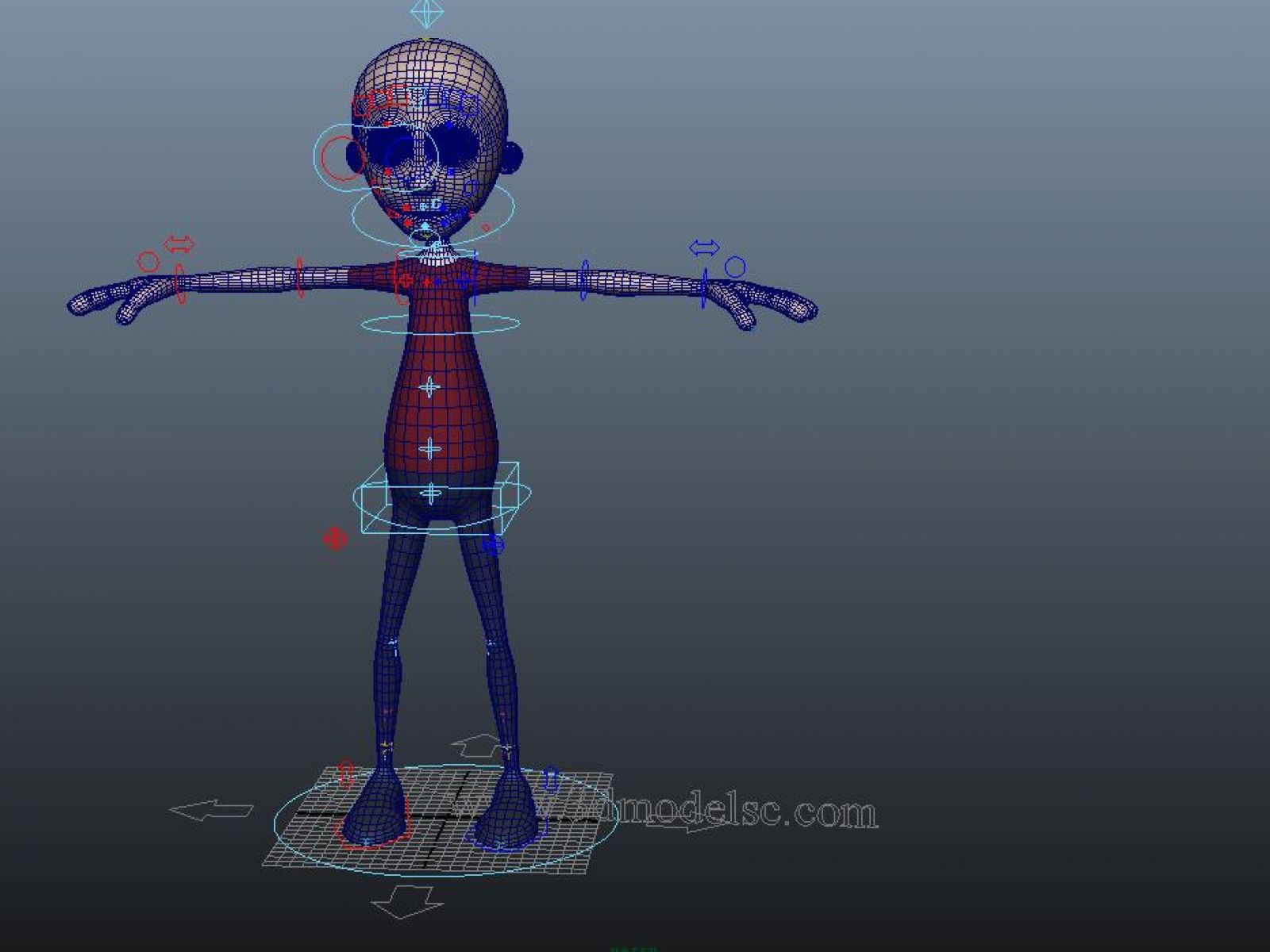Select the blue elbow ring control
The height and width of the screenshot is (952, 1270).
(585, 279)
